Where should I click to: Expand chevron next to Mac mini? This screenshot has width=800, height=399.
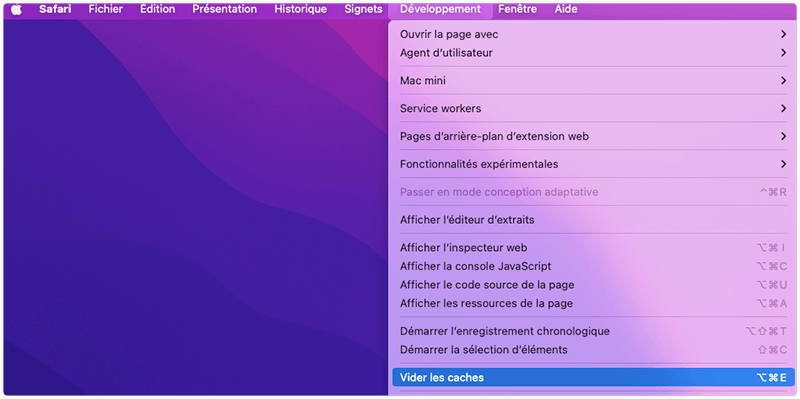pos(783,81)
